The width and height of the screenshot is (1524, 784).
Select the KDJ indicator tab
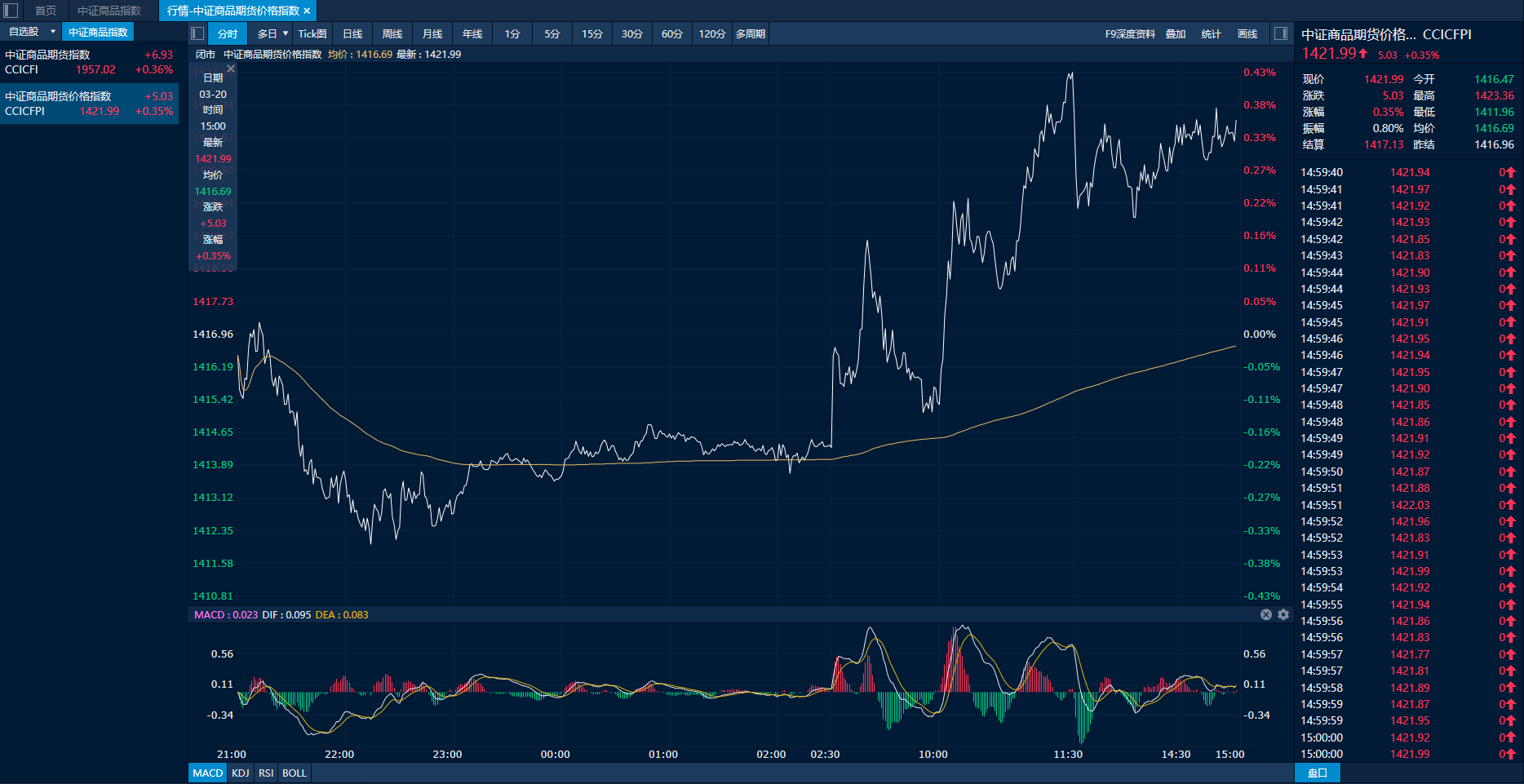click(241, 773)
